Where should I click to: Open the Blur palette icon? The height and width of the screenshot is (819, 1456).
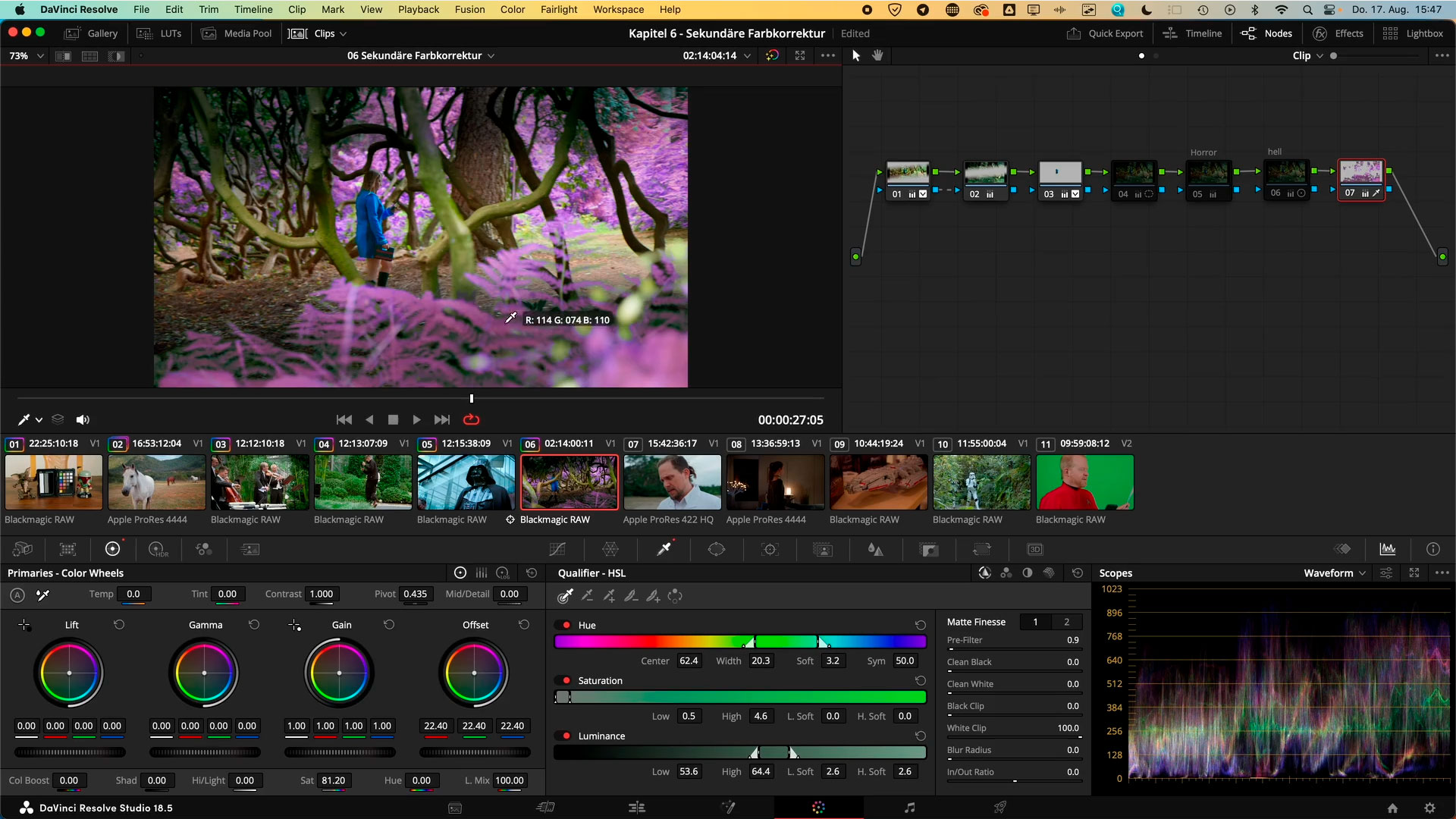coord(876,549)
